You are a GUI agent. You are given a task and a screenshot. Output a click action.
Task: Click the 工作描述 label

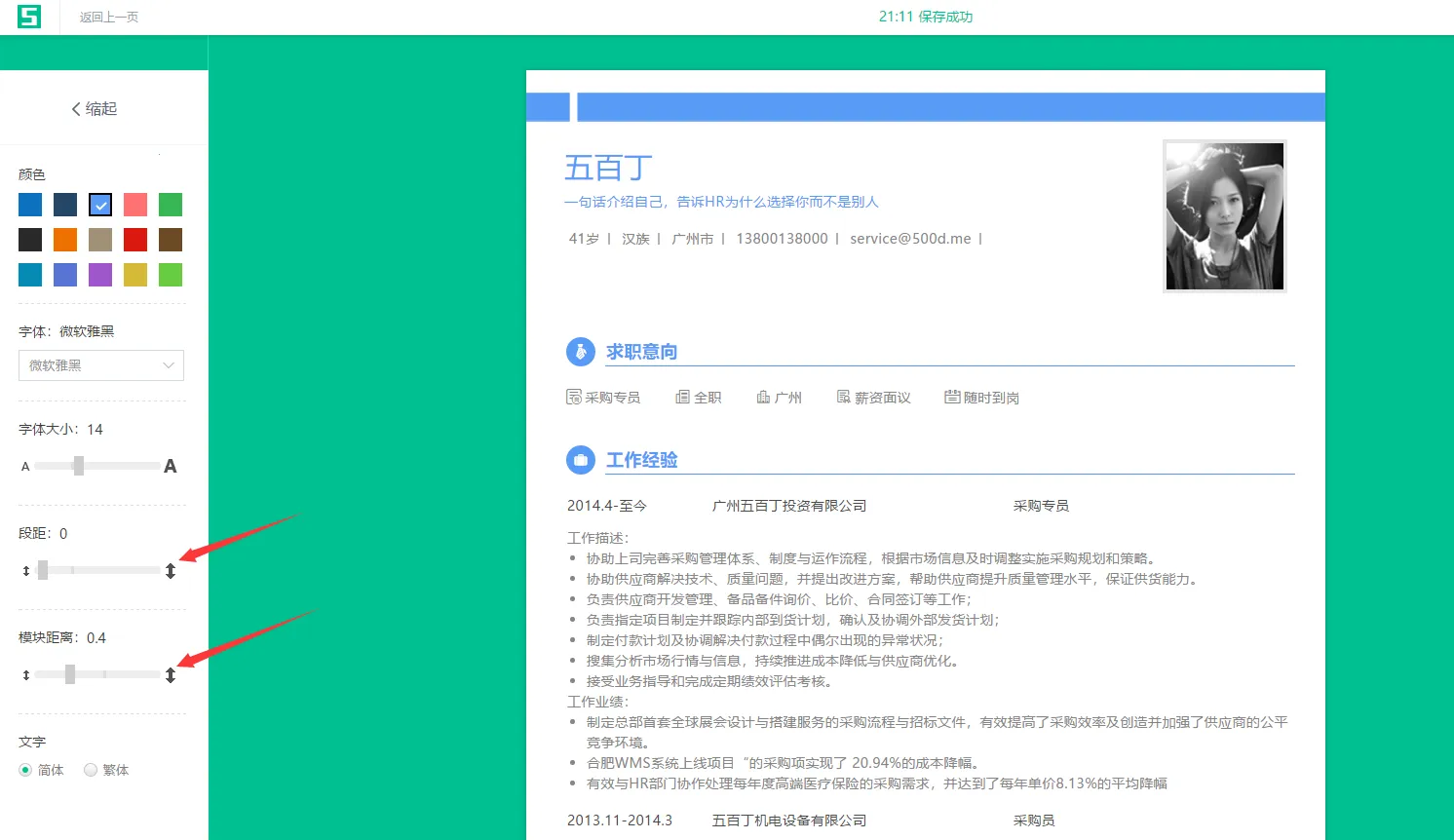pyautogui.click(x=598, y=538)
